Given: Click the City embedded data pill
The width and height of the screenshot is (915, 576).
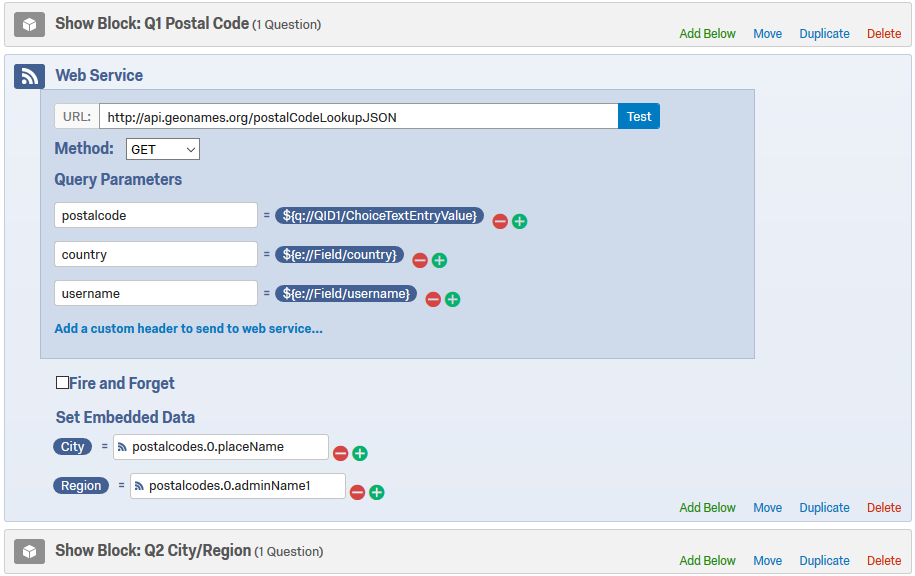Looking at the screenshot, I should (73, 447).
